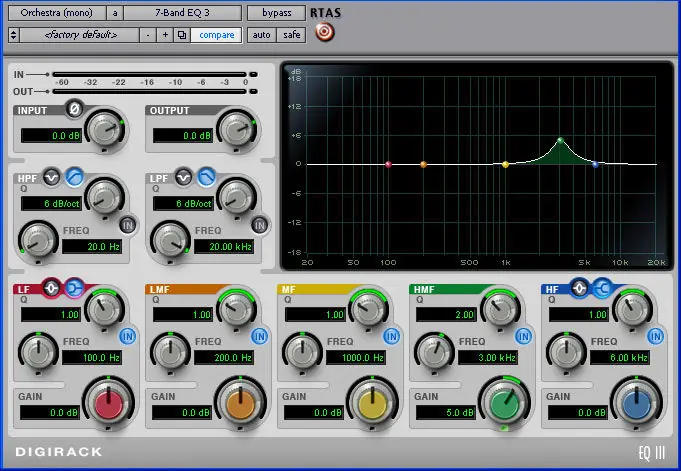Click the INPUT gain knob
Image resolution: width=681 pixels, height=471 pixels.
[106, 129]
